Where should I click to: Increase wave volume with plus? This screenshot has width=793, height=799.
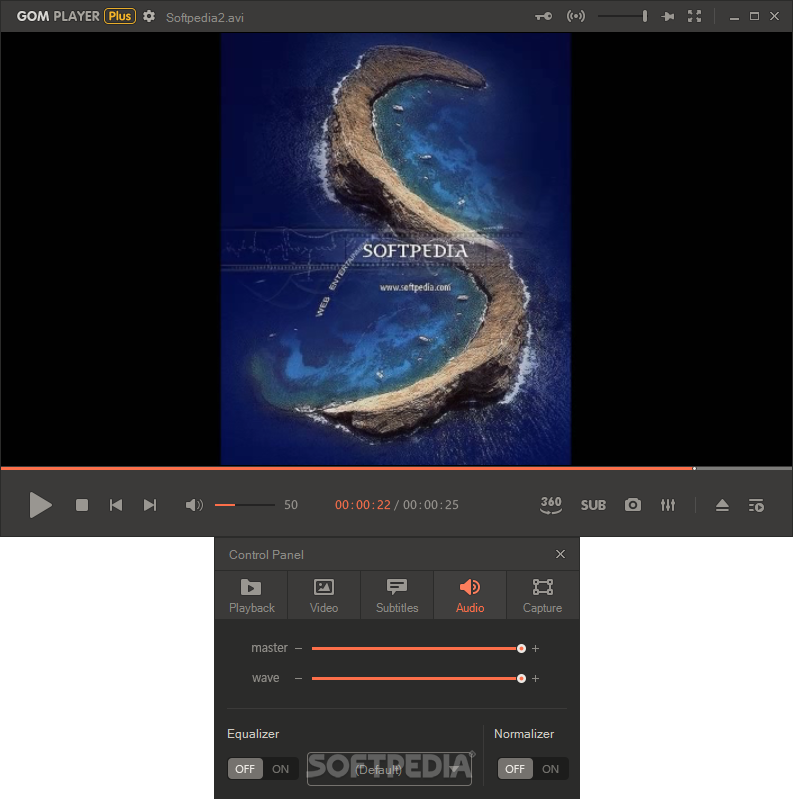[536, 678]
